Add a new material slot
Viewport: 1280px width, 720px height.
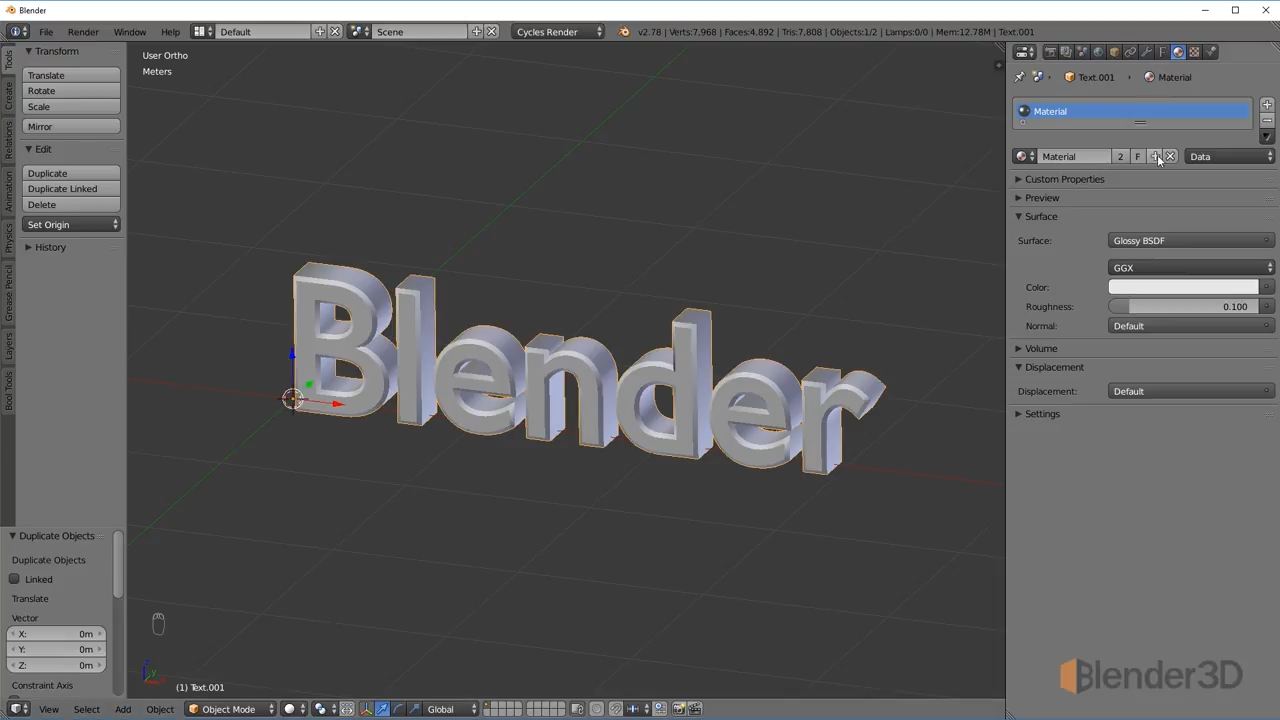point(1267,104)
